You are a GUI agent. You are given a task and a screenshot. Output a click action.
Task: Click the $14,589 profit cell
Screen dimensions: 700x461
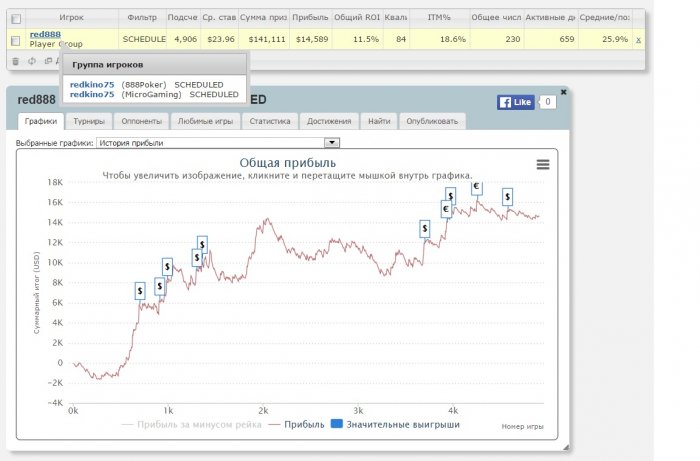point(312,39)
